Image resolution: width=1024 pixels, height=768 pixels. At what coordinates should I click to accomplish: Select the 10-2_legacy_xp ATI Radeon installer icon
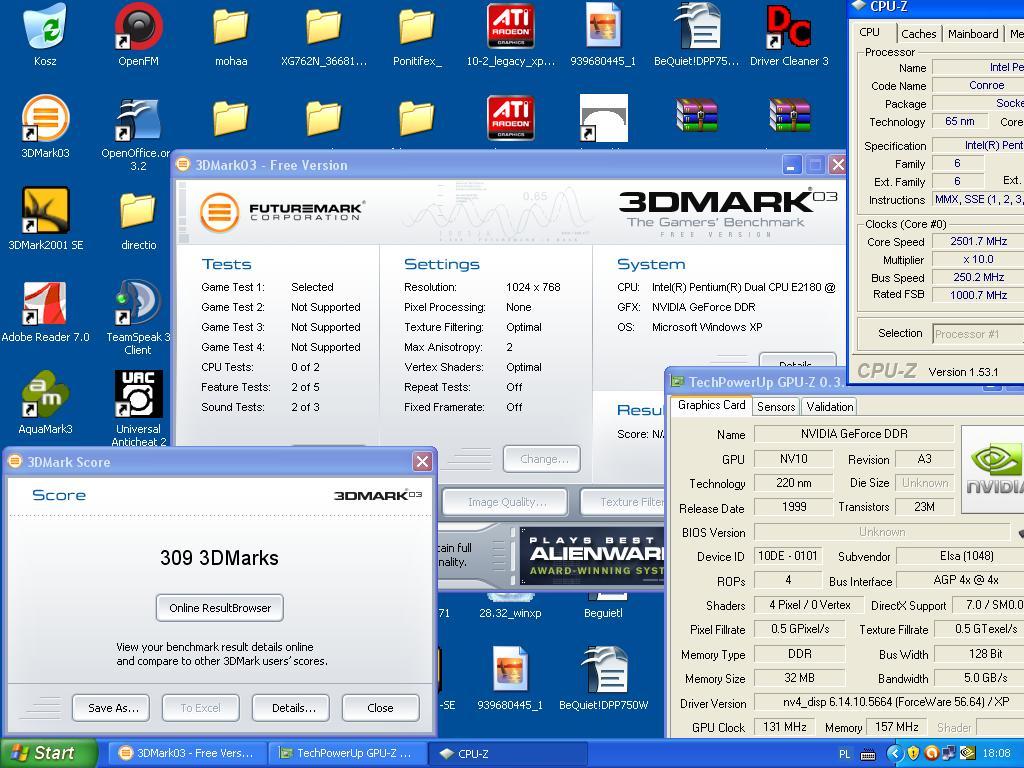tap(511, 35)
